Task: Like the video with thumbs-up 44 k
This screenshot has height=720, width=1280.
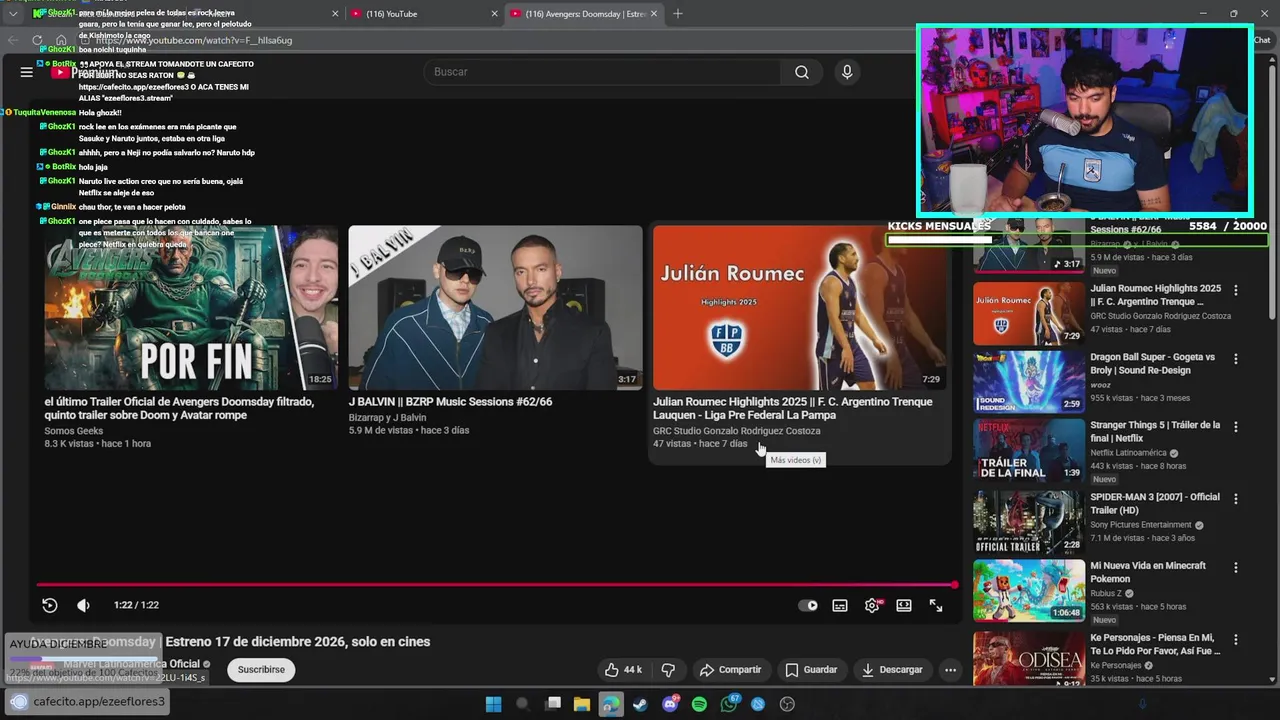Action: coord(623,669)
